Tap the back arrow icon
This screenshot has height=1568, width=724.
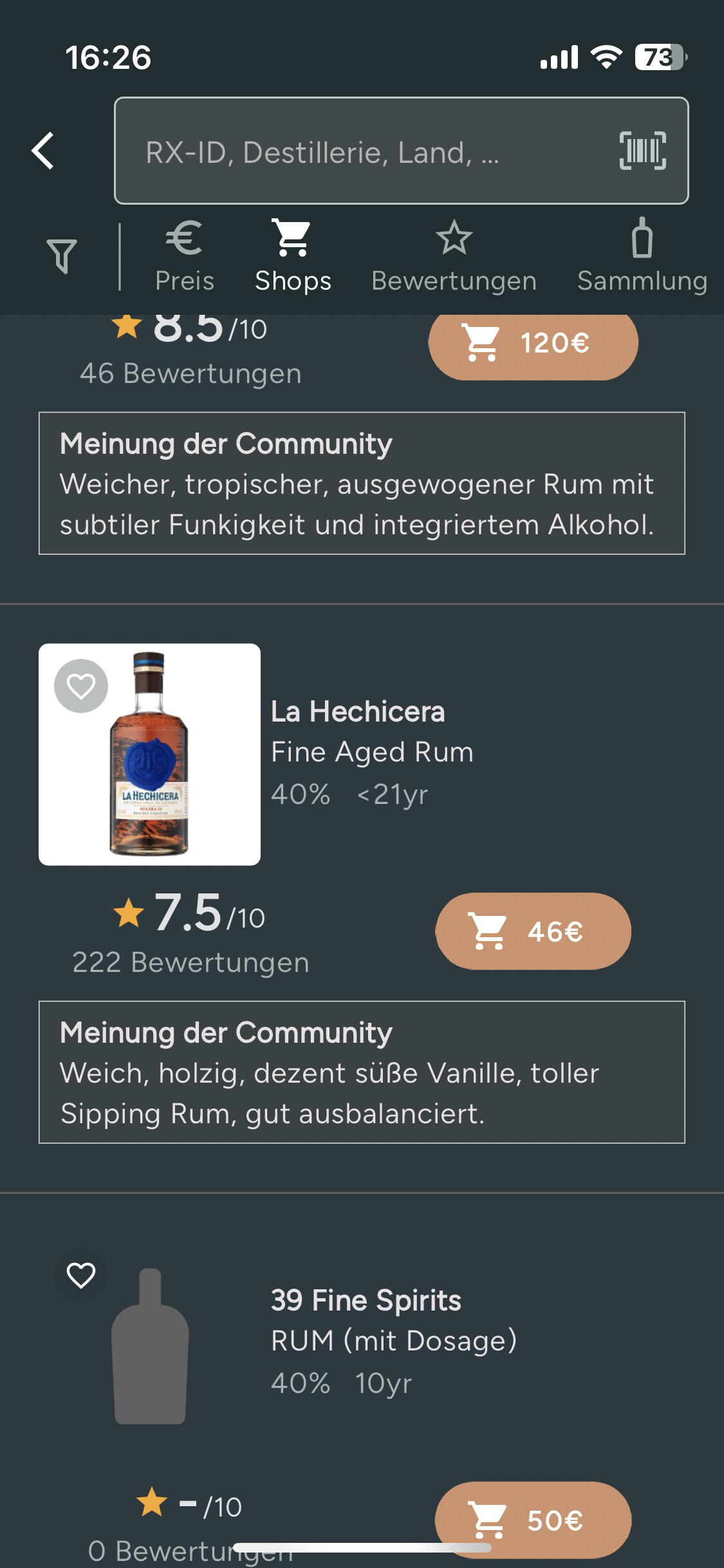[43, 151]
